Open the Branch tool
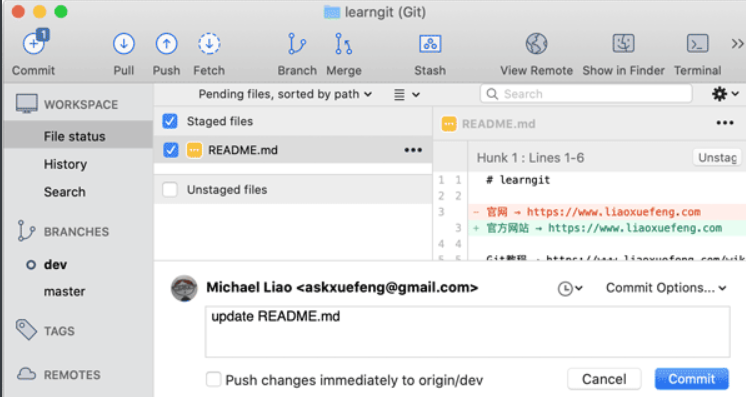Screen dimensions: 746x397 [297, 44]
